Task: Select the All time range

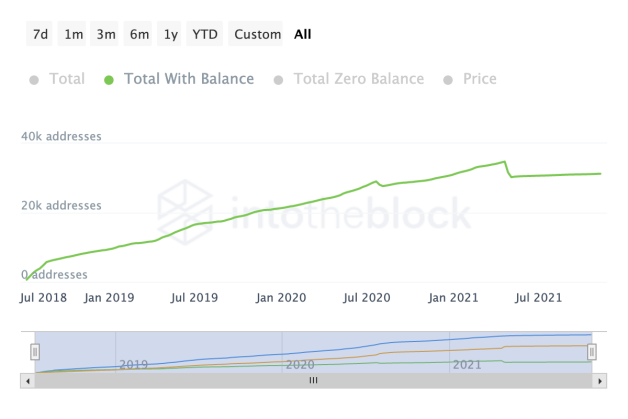Action: [x=303, y=34]
